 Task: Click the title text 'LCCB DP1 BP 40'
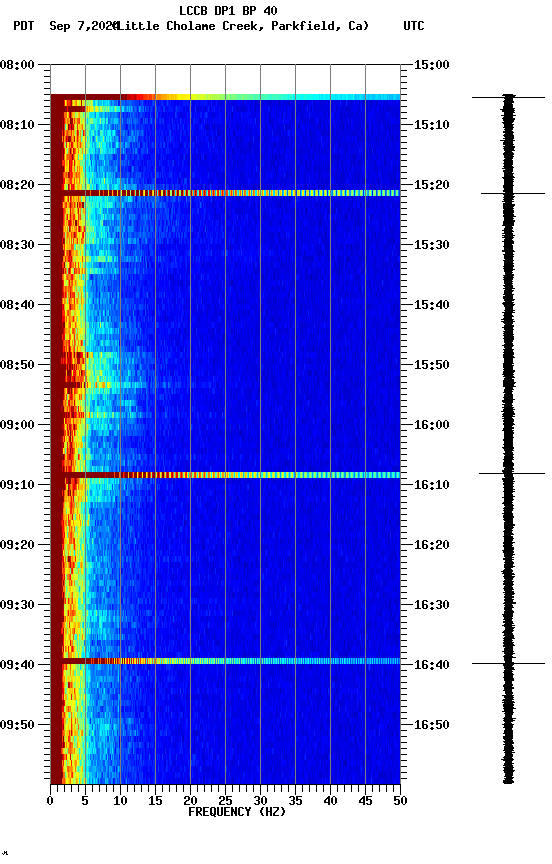tap(228, 10)
